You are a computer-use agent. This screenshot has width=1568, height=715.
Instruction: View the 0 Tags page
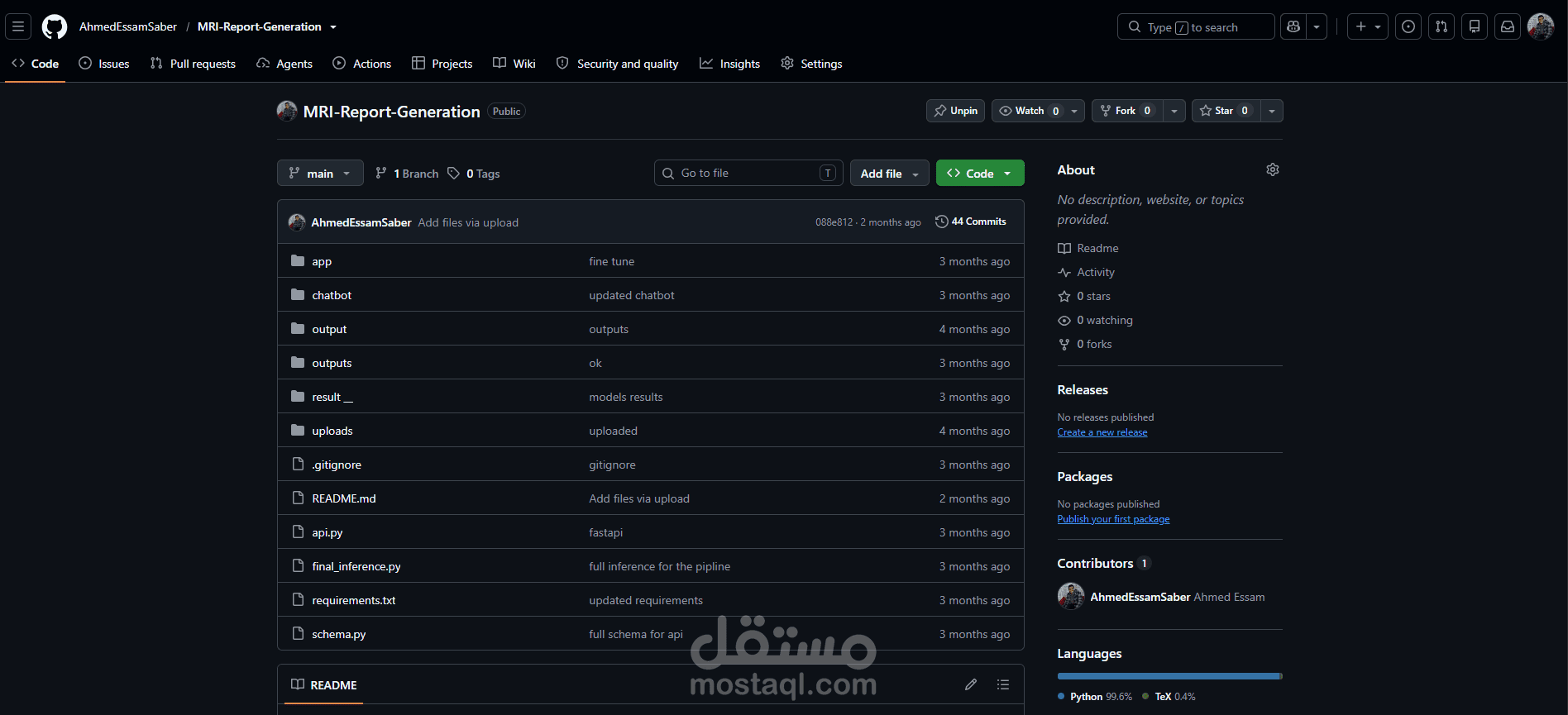click(474, 174)
